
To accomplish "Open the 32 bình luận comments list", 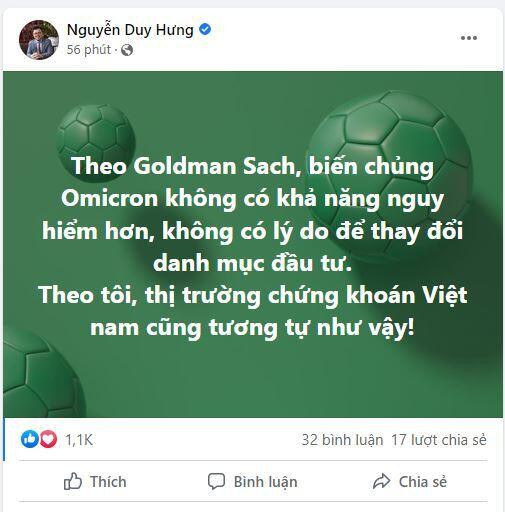I will point(342,440).
